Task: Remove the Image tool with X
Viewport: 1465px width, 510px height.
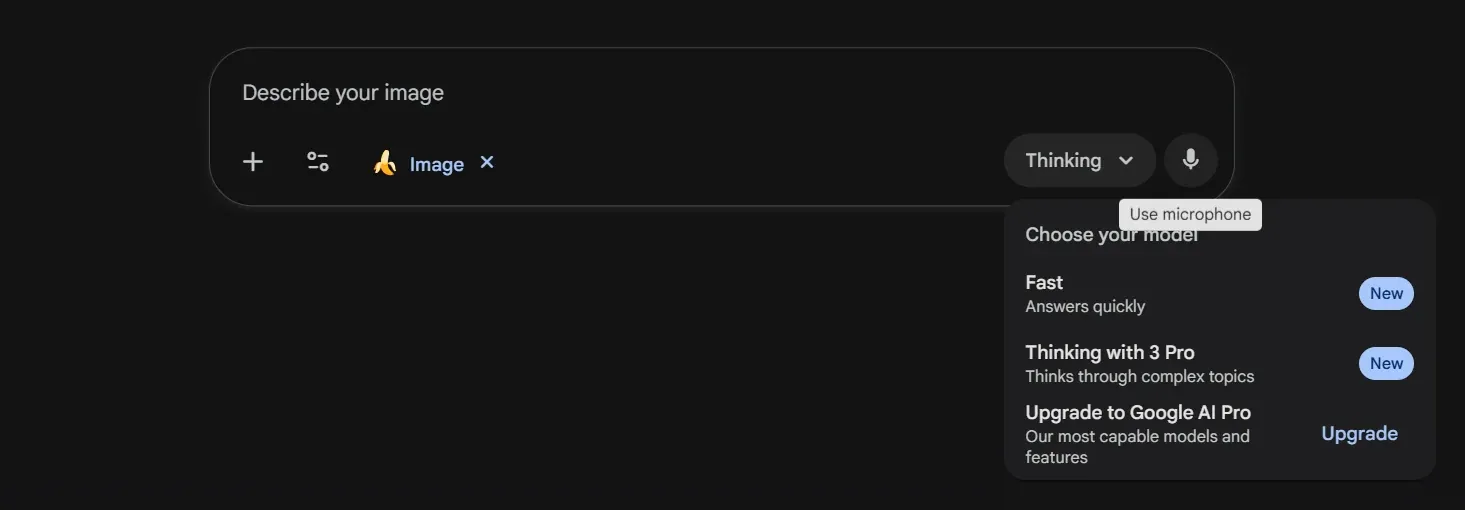Action: click(x=487, y=162)
